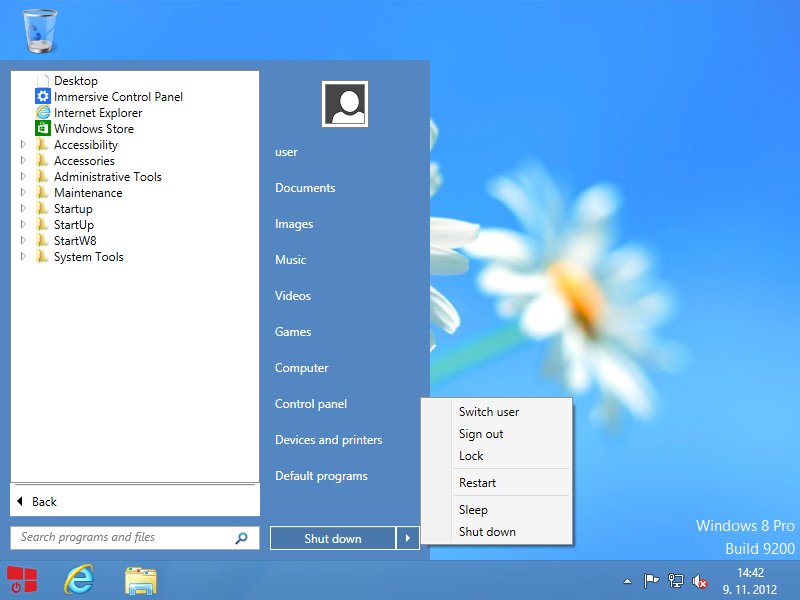This screenshot has width=800, height=600.
Task: Select Sleep in power menu
Action: pyautogui.click(x=473, y=510)
